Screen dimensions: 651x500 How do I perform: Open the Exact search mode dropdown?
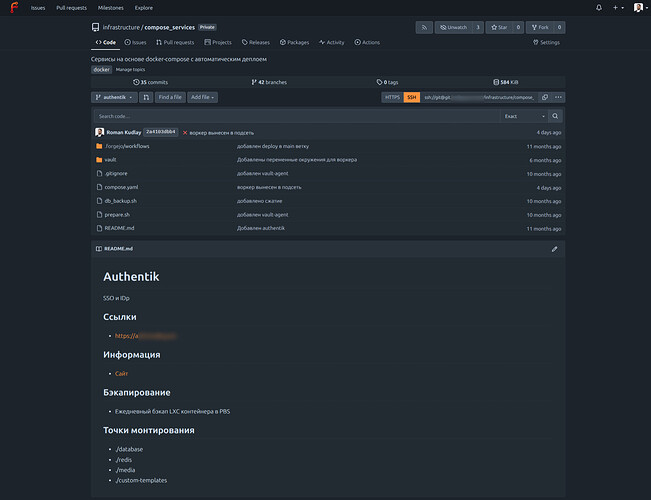524,116
